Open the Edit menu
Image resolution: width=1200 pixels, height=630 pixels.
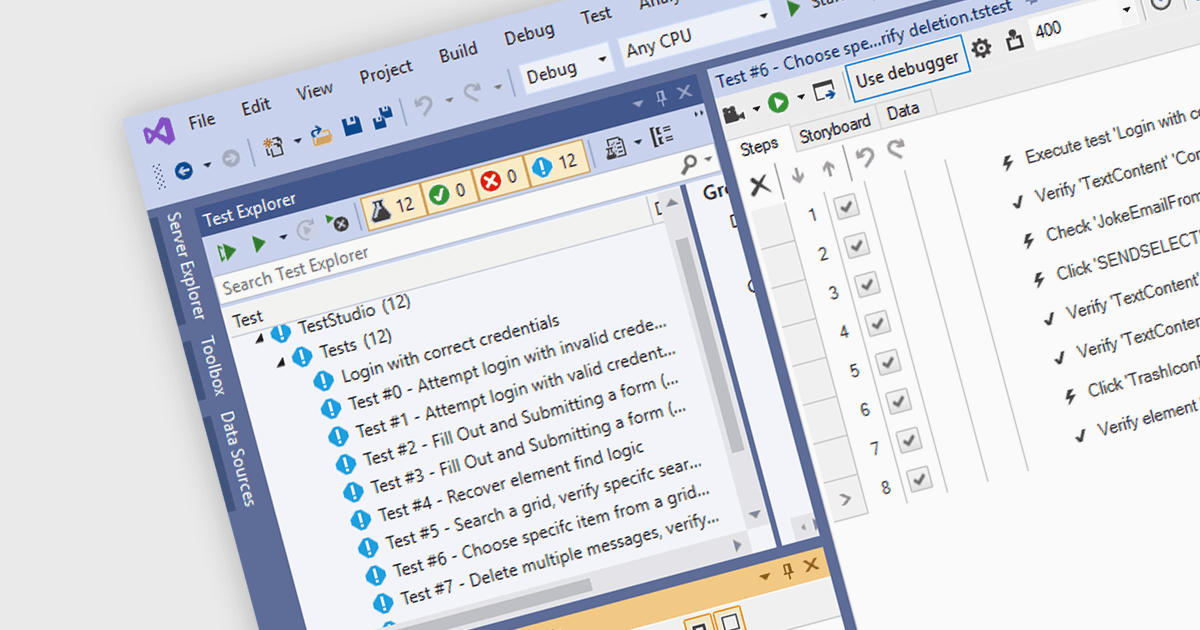(256, 105)
